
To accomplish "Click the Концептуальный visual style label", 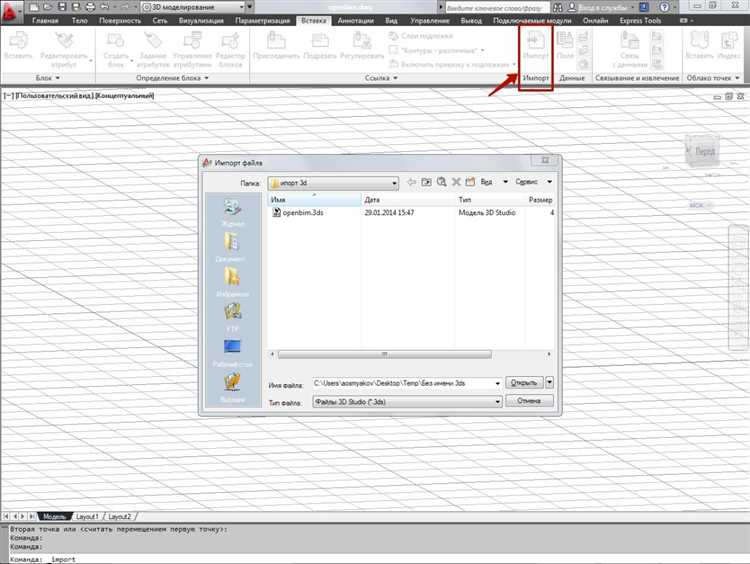I will point(124,96).
